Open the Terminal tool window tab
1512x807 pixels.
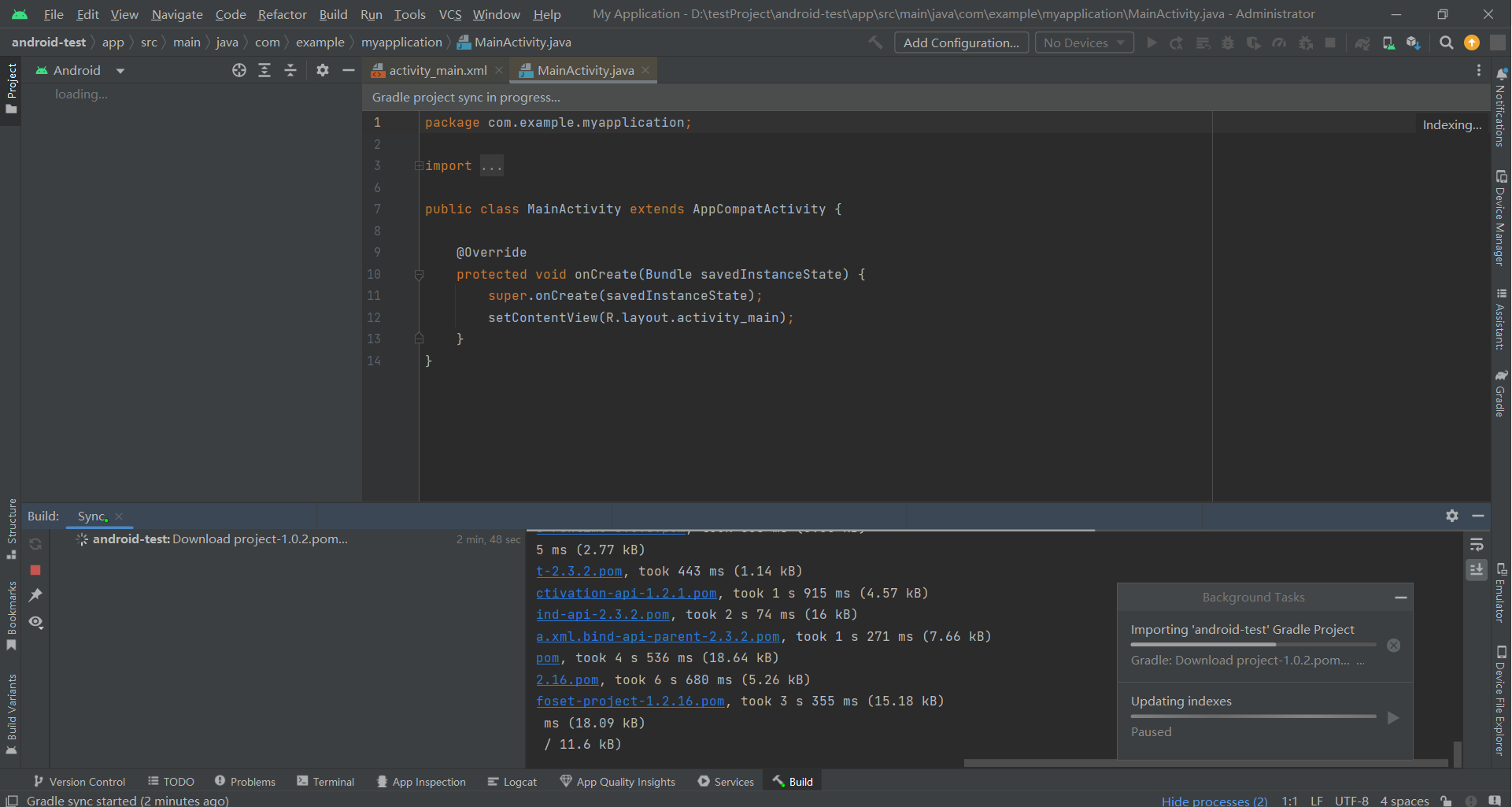click(325, 782)
